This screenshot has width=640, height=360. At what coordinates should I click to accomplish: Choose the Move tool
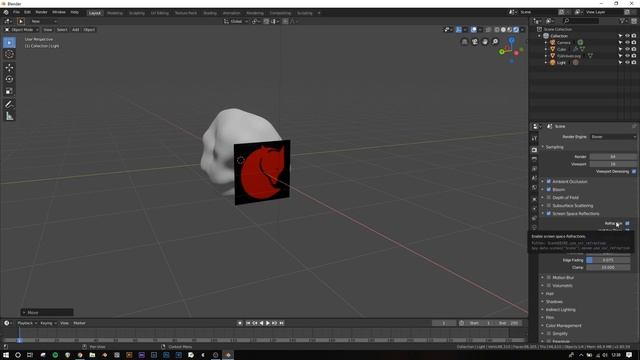pos(9,68)
